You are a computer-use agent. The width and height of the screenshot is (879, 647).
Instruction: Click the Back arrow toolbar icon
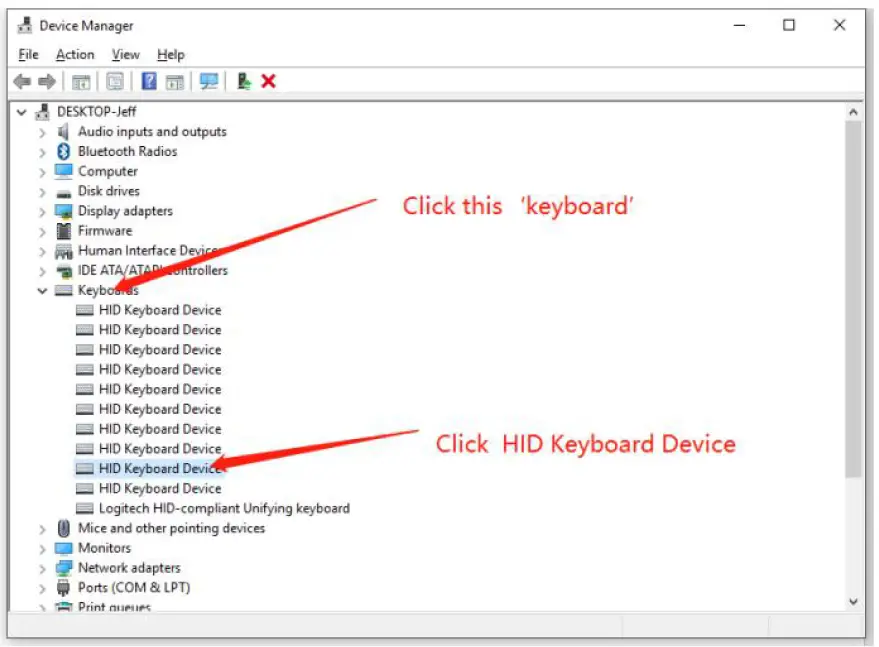coord(22,82)
